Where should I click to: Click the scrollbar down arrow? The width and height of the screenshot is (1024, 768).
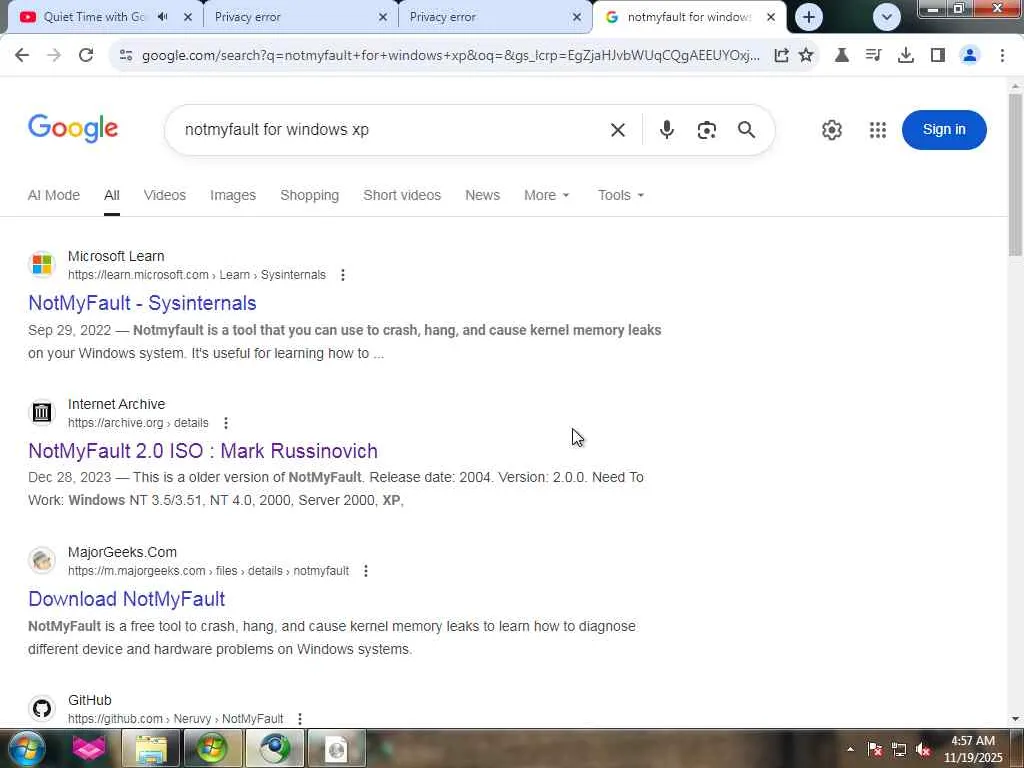pos(1015,719)
